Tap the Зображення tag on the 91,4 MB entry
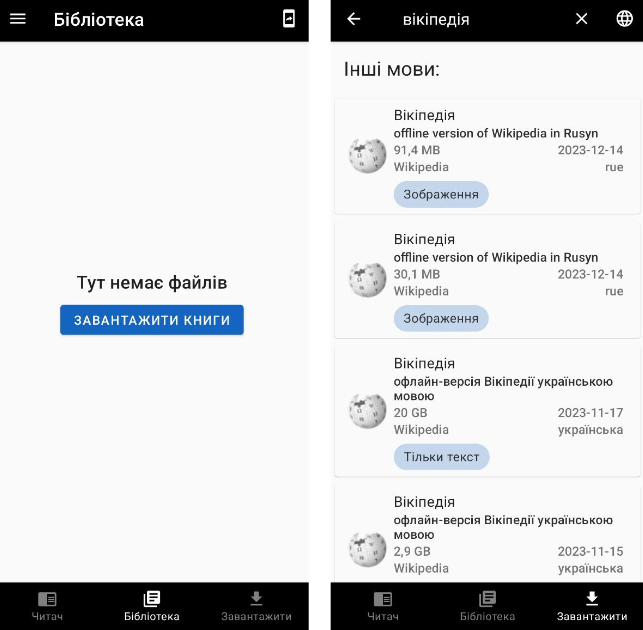Viewport: 643px width, 630px height. coord(440,194)
